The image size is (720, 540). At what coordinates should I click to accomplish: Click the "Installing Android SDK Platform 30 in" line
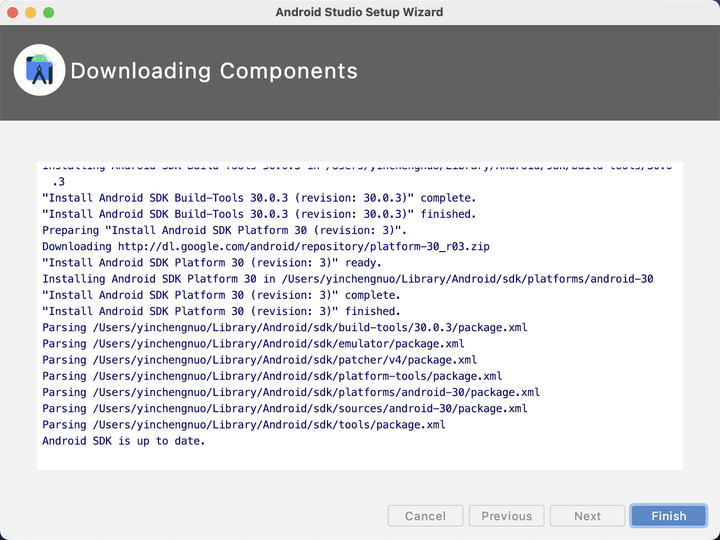point(348,279)
